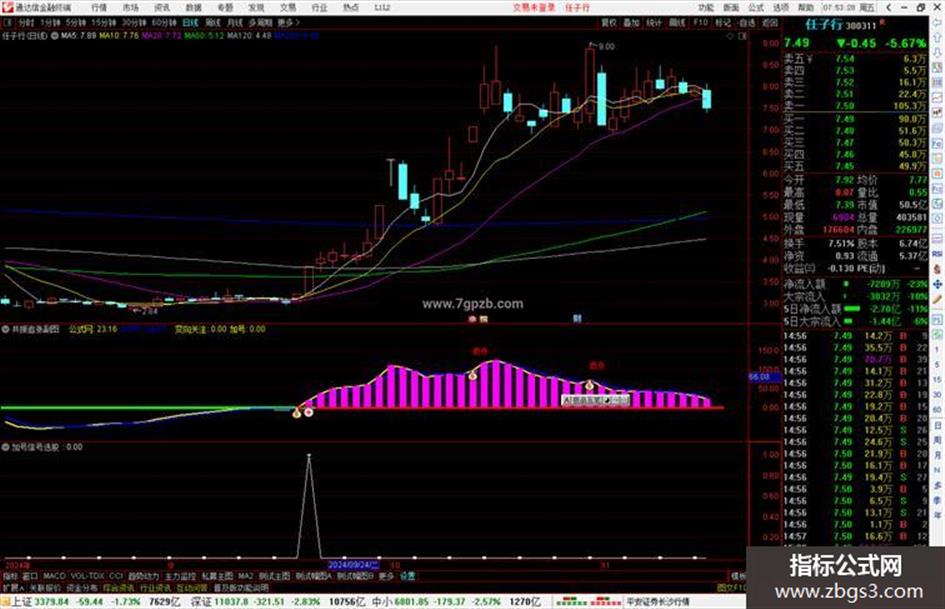Open the 数据 menu

(193, 8)
